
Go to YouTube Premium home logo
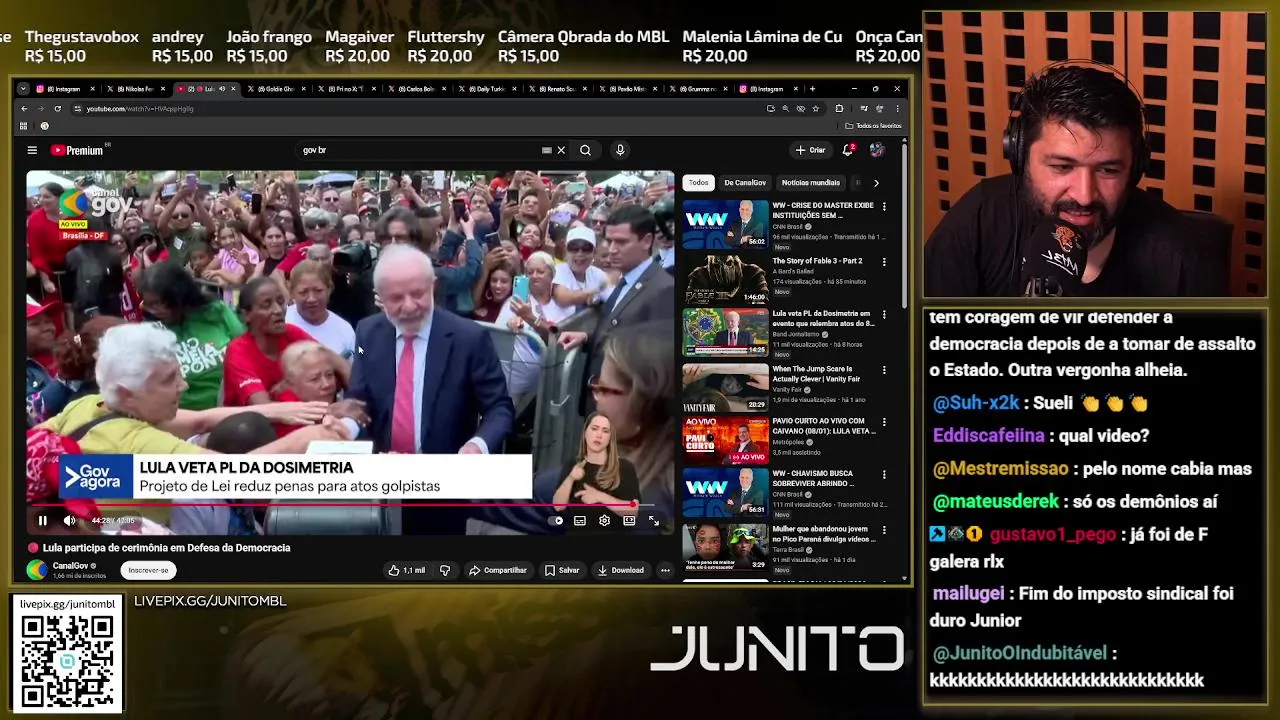78,150
